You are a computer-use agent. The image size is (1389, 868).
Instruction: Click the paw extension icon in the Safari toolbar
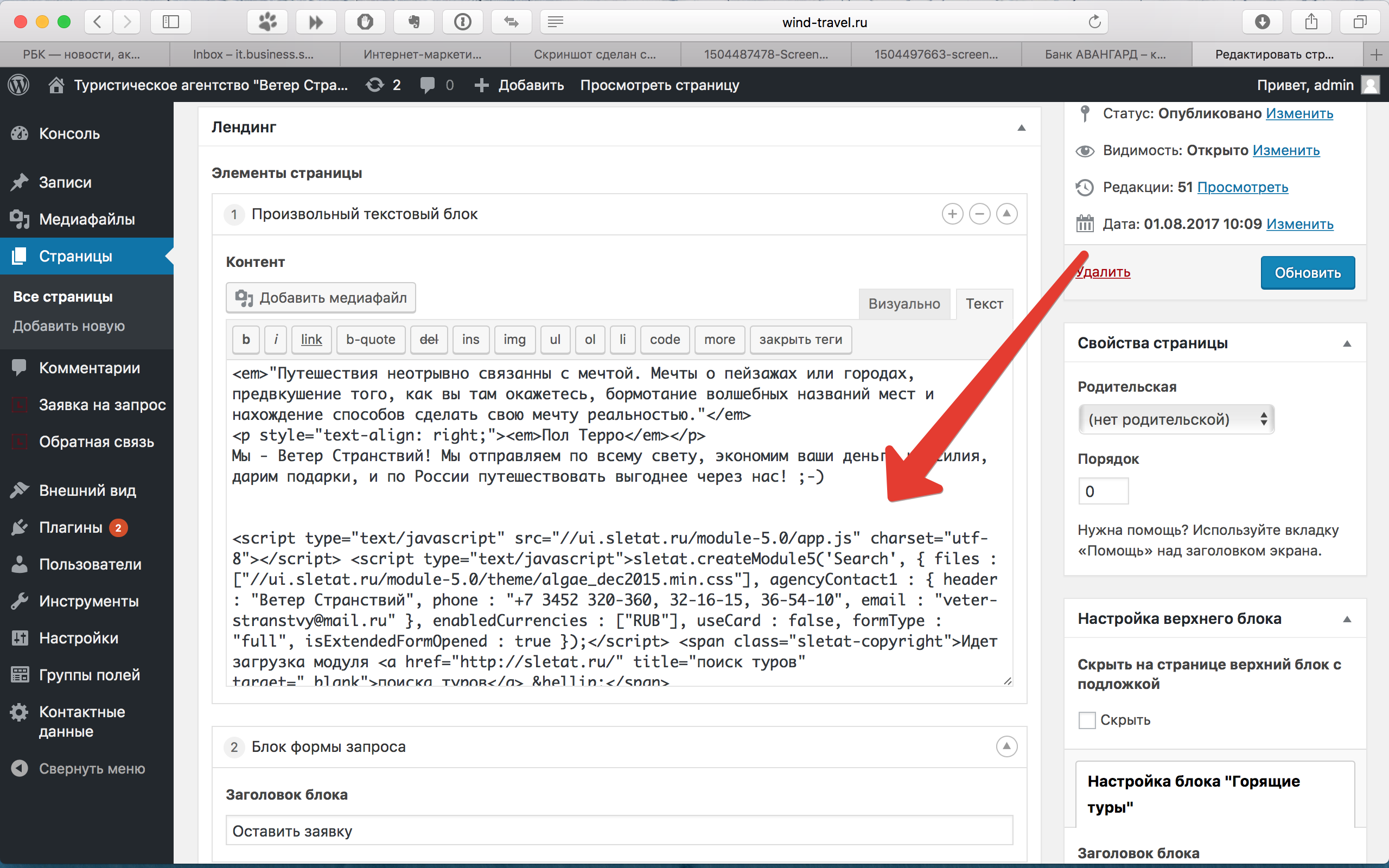[x=267, y=22]
